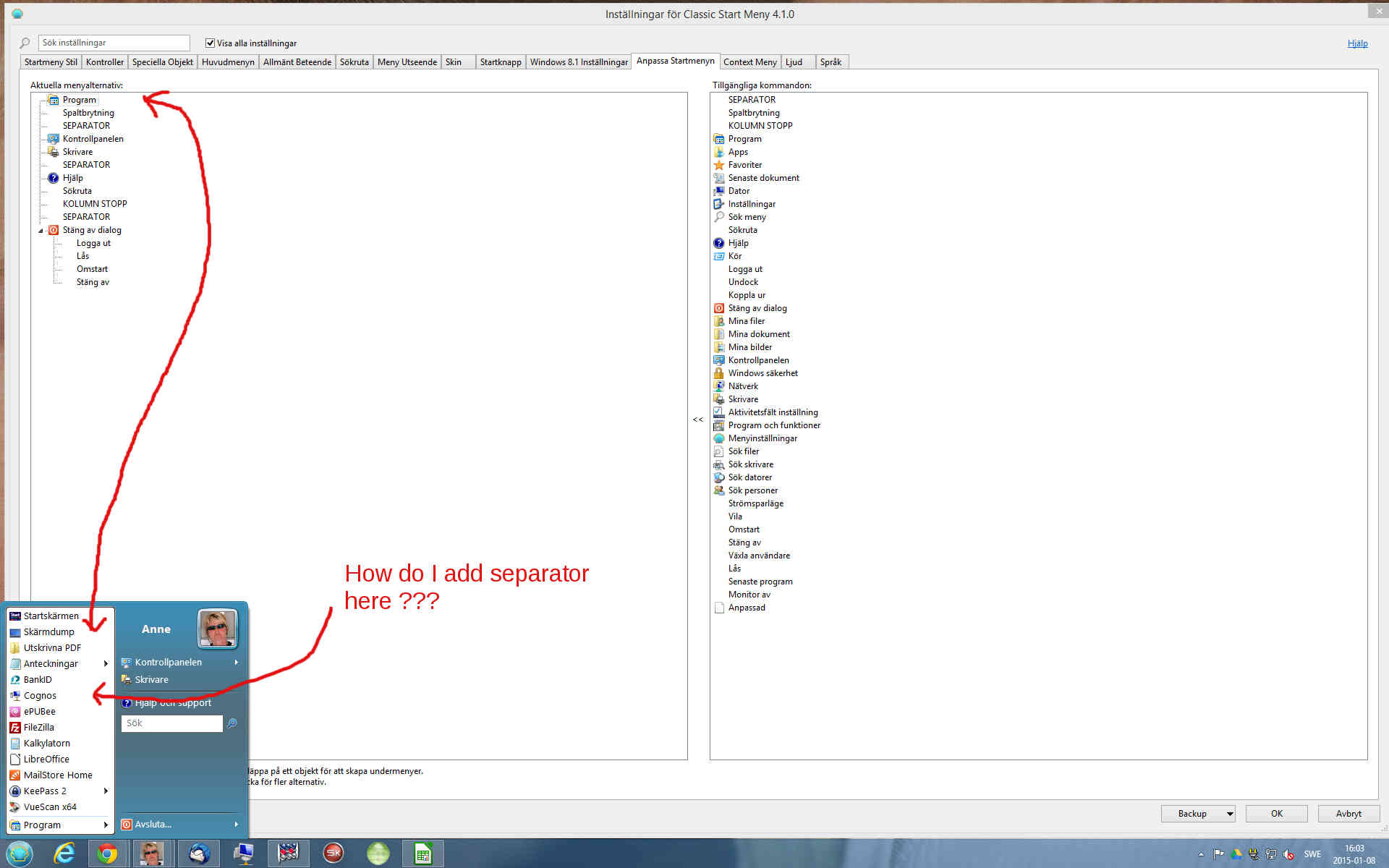Click the Nätverk icon in command list
Viewport: 1389px width, 868px height.
(718, 386)
